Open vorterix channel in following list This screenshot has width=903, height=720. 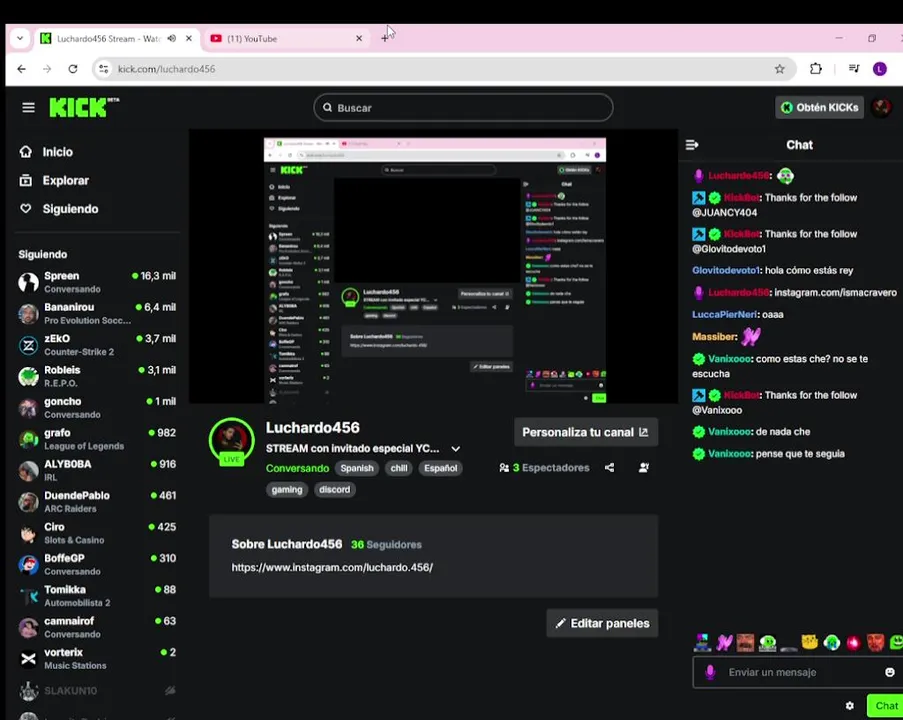pos(97,658)
